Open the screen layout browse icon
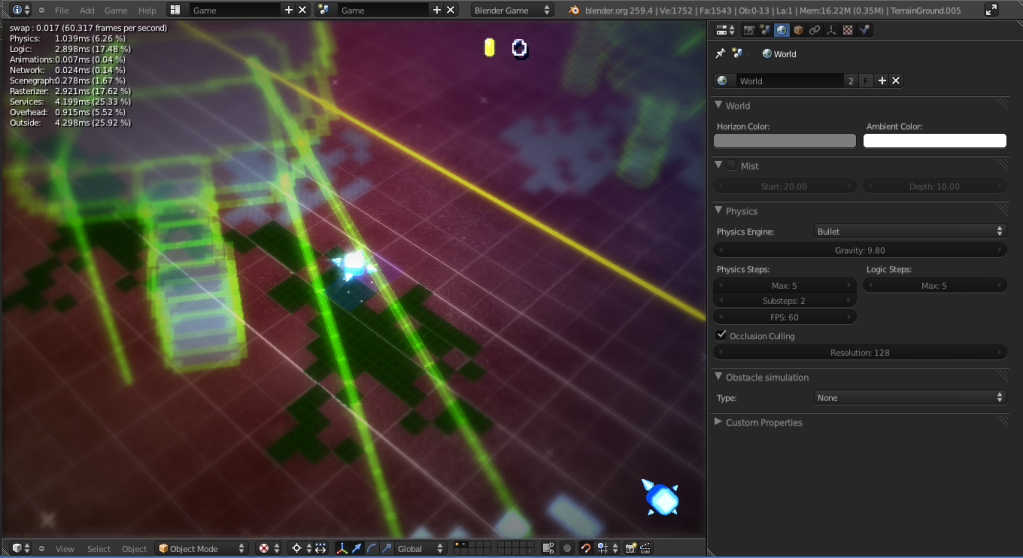This screenshot has height=558, width=1023. (x=176, y=10)
